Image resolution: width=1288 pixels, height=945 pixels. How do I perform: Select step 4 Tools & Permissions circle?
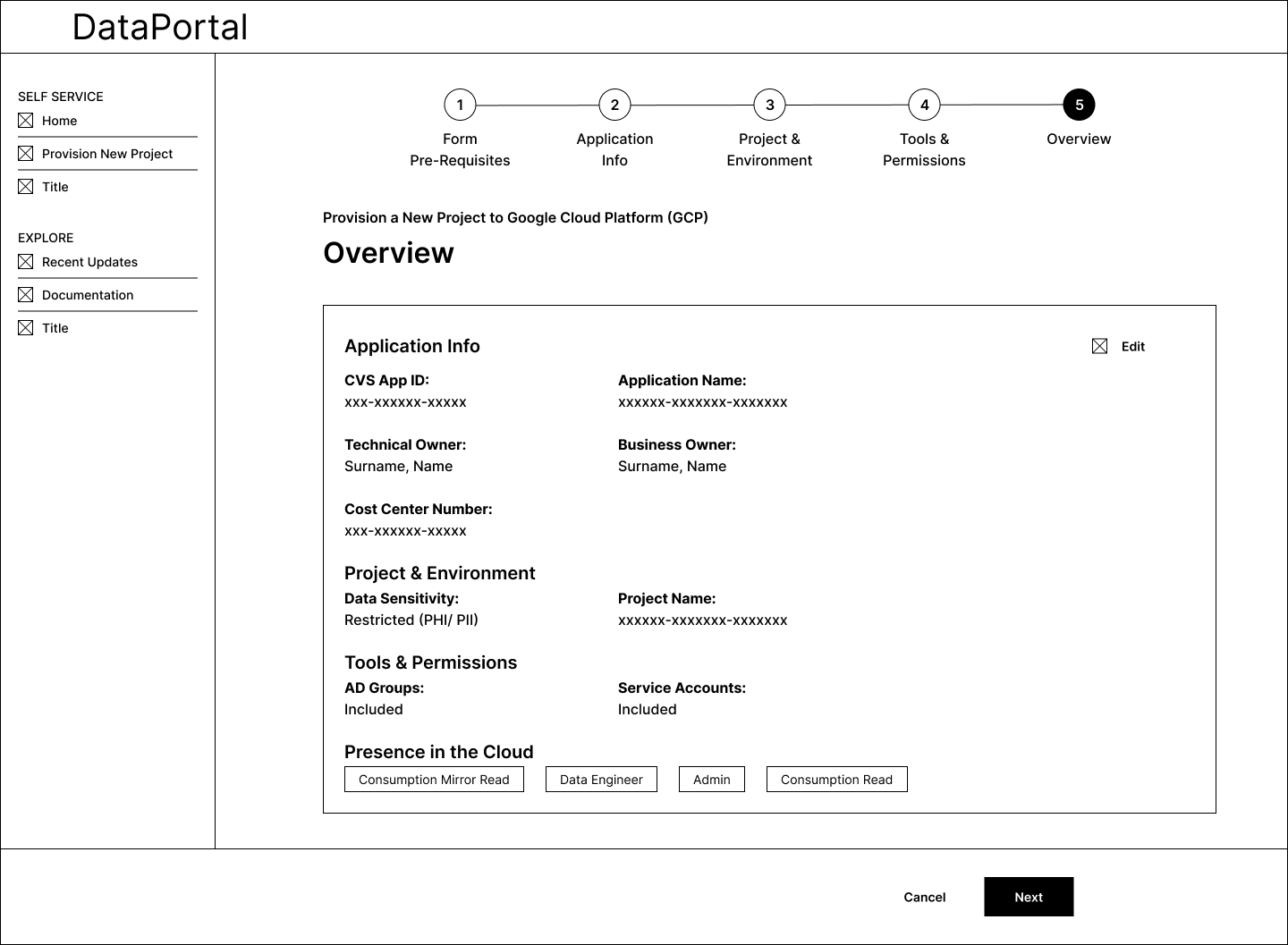coord(924,104)
